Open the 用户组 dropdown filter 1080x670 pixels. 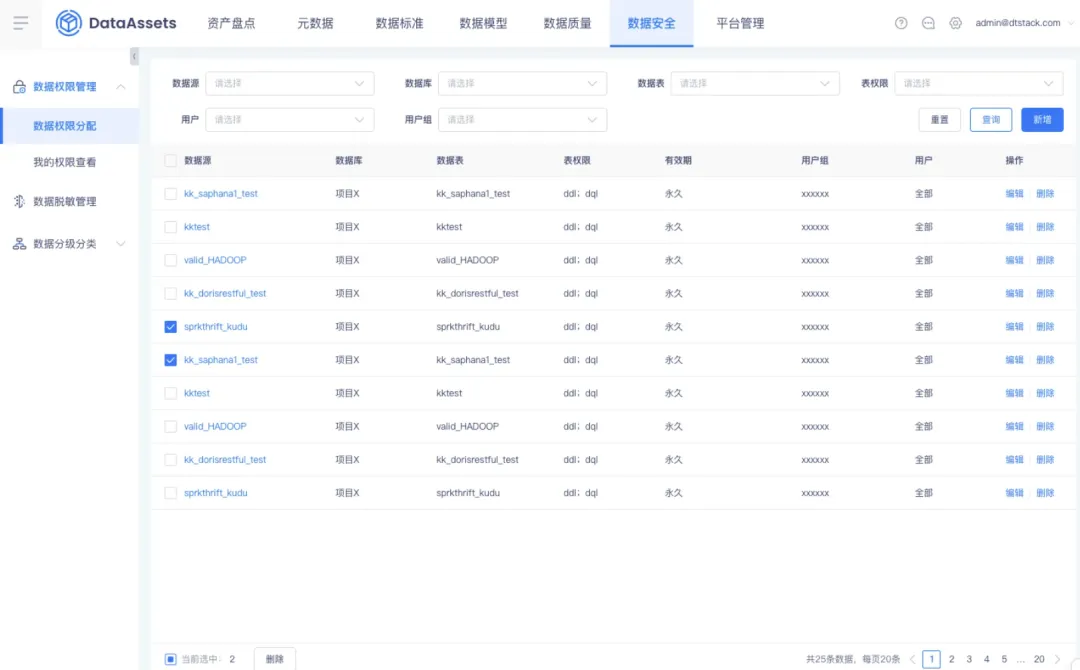click(522, 120)
